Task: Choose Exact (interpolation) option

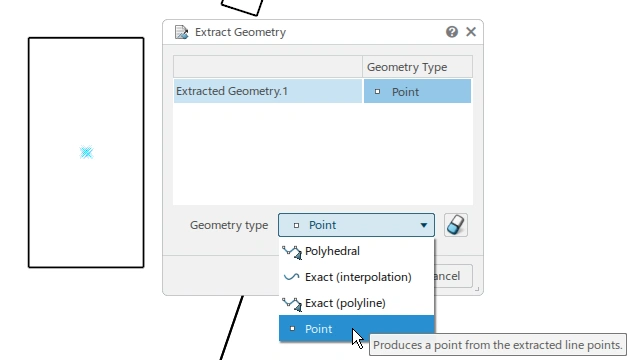Action: (356, 277)
